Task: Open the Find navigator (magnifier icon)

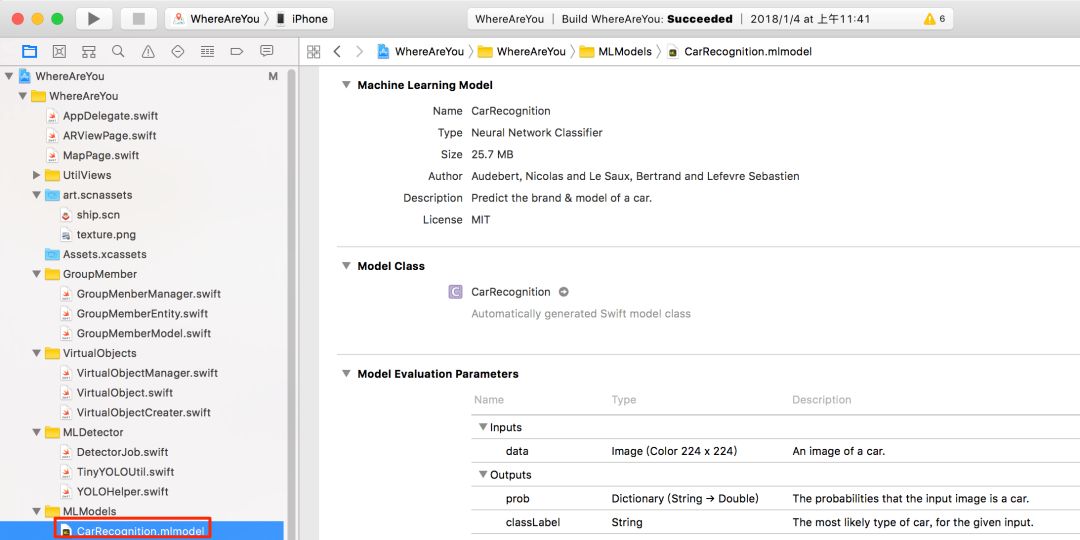Action: click(x=118, y=51)
